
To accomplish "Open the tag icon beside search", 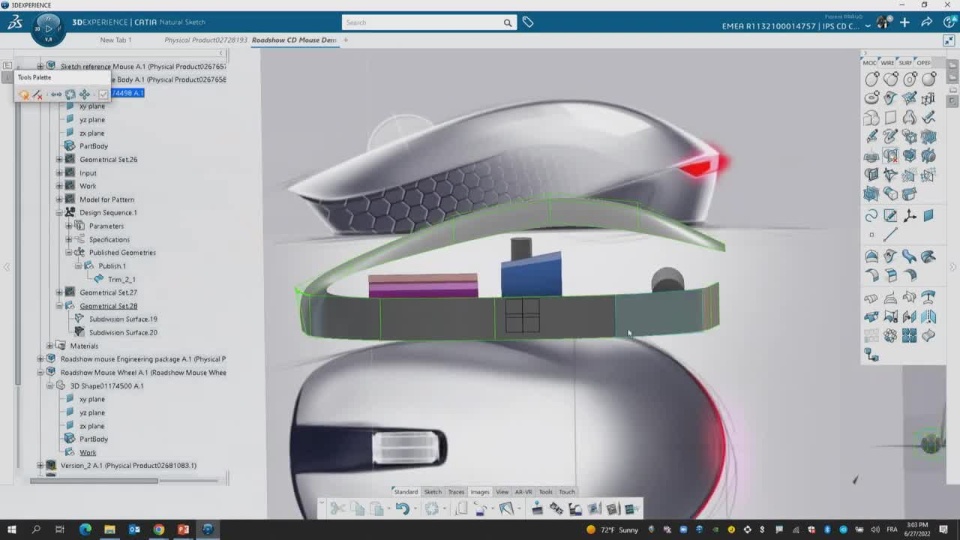I will pos(528,23).
